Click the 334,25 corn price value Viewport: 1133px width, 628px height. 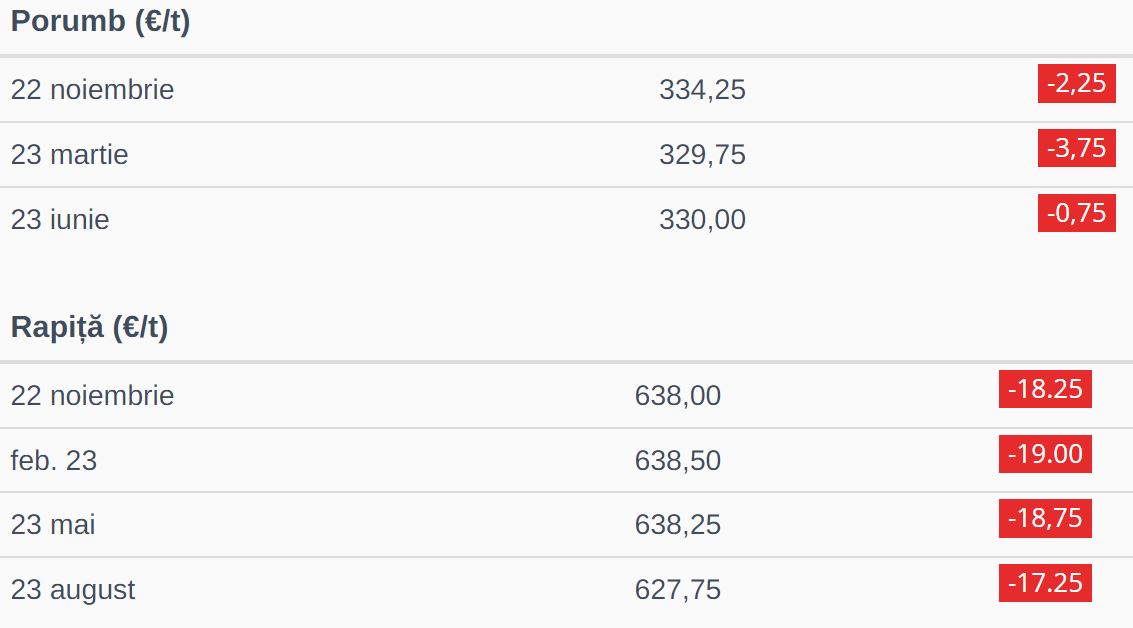(702, 90)
